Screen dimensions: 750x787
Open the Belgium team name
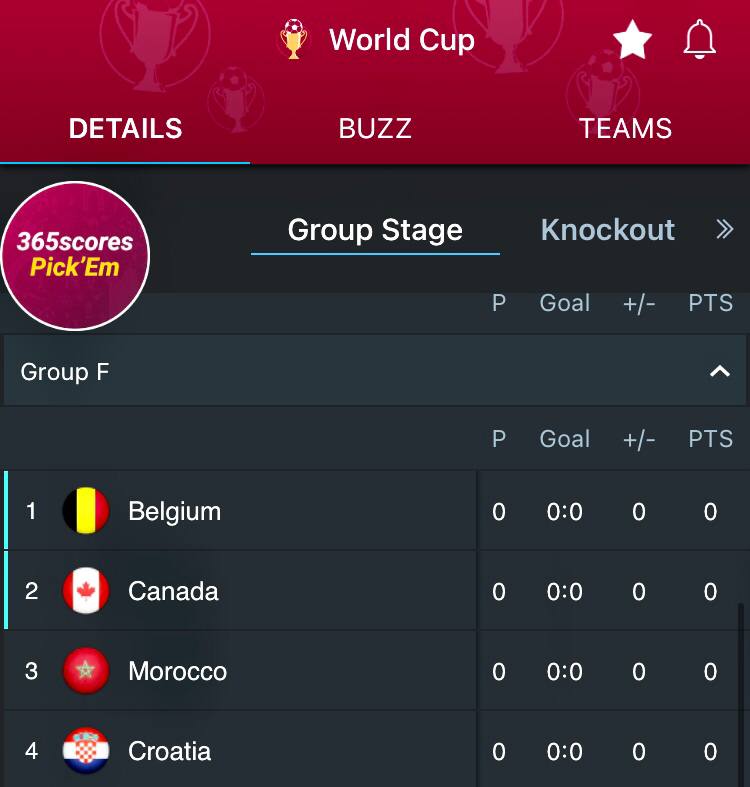click(174, 512)
